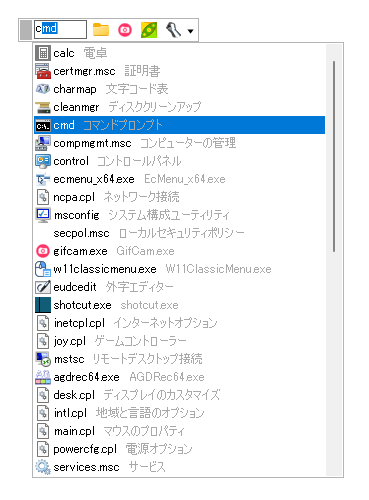Select w11classicmenu.exe entry text
This screenshot has height=500, width=369.
pos(162,269)
